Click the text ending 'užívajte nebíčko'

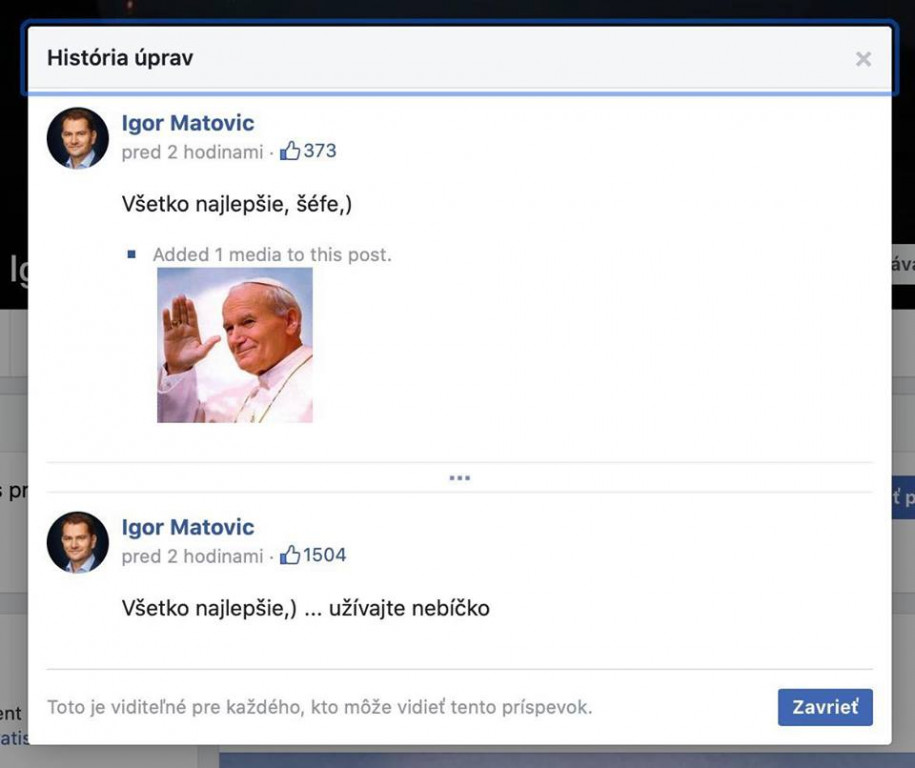tap(305, 608)
